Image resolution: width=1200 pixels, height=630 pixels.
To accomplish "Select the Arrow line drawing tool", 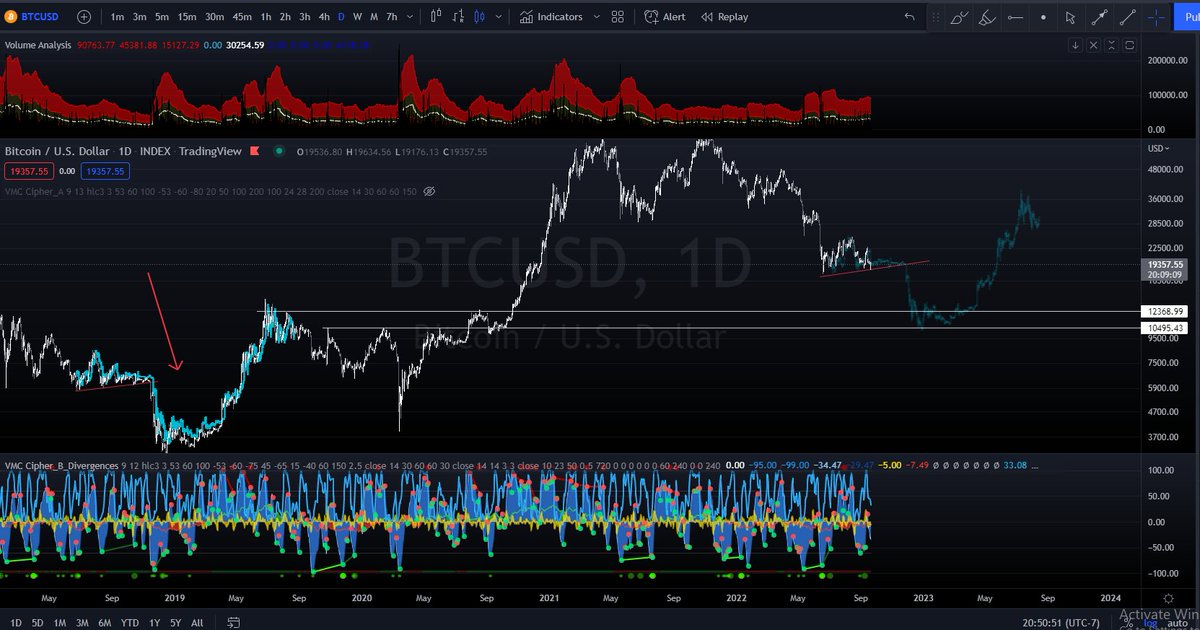I will (x=1099, y=17).
